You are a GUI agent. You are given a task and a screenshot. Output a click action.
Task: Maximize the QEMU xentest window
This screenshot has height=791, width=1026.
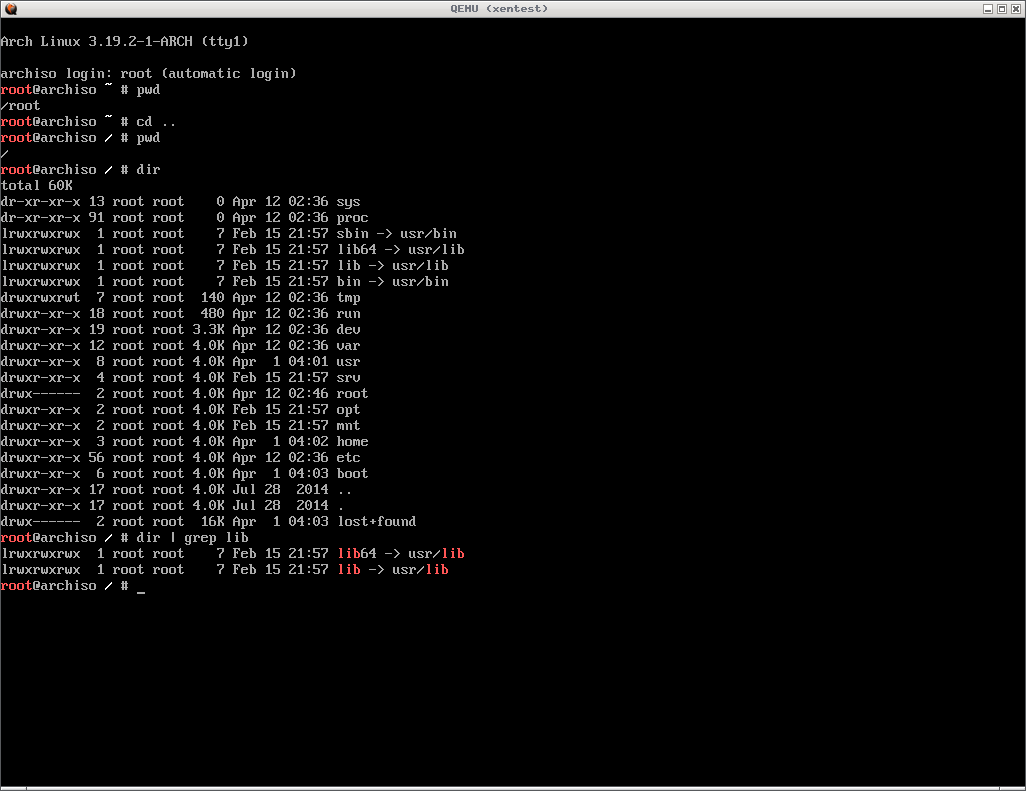pyautogui.click(x=1001, y=8)
